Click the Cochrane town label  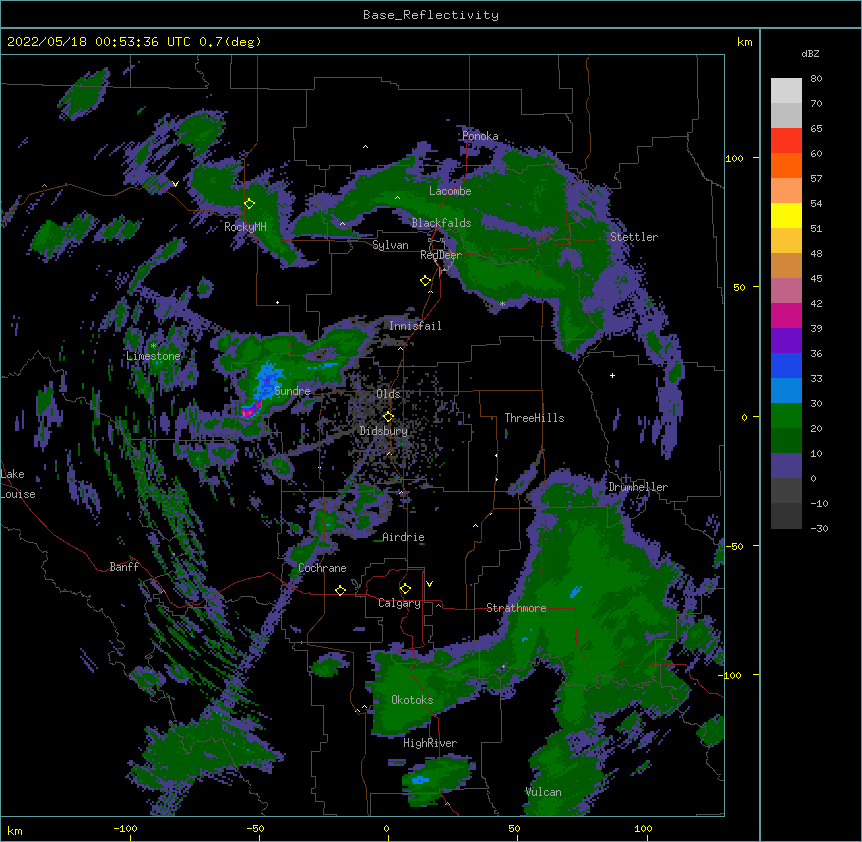322,568
